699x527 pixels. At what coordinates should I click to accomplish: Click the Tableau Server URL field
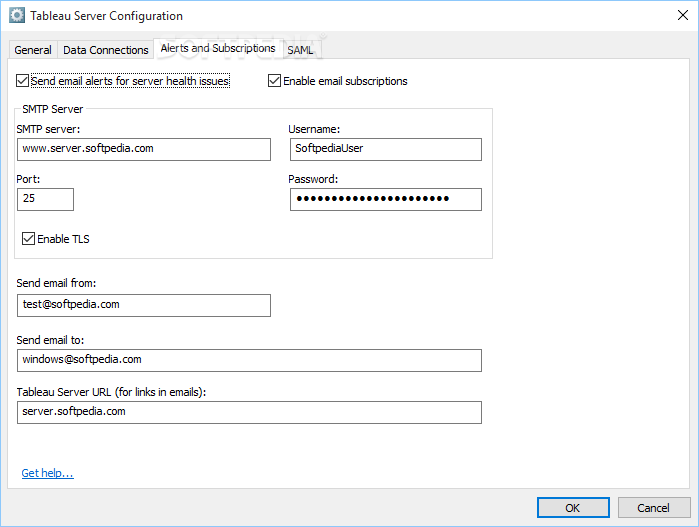249,412
